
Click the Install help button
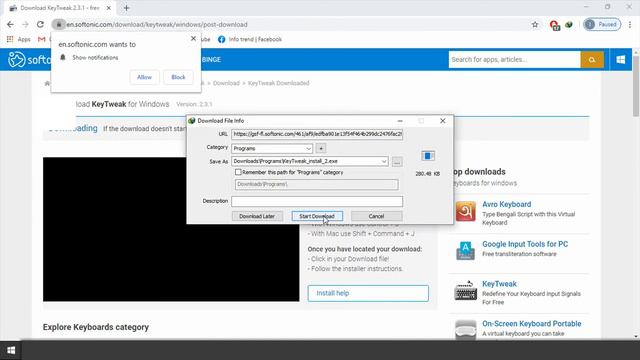click(x=368, y=293)
